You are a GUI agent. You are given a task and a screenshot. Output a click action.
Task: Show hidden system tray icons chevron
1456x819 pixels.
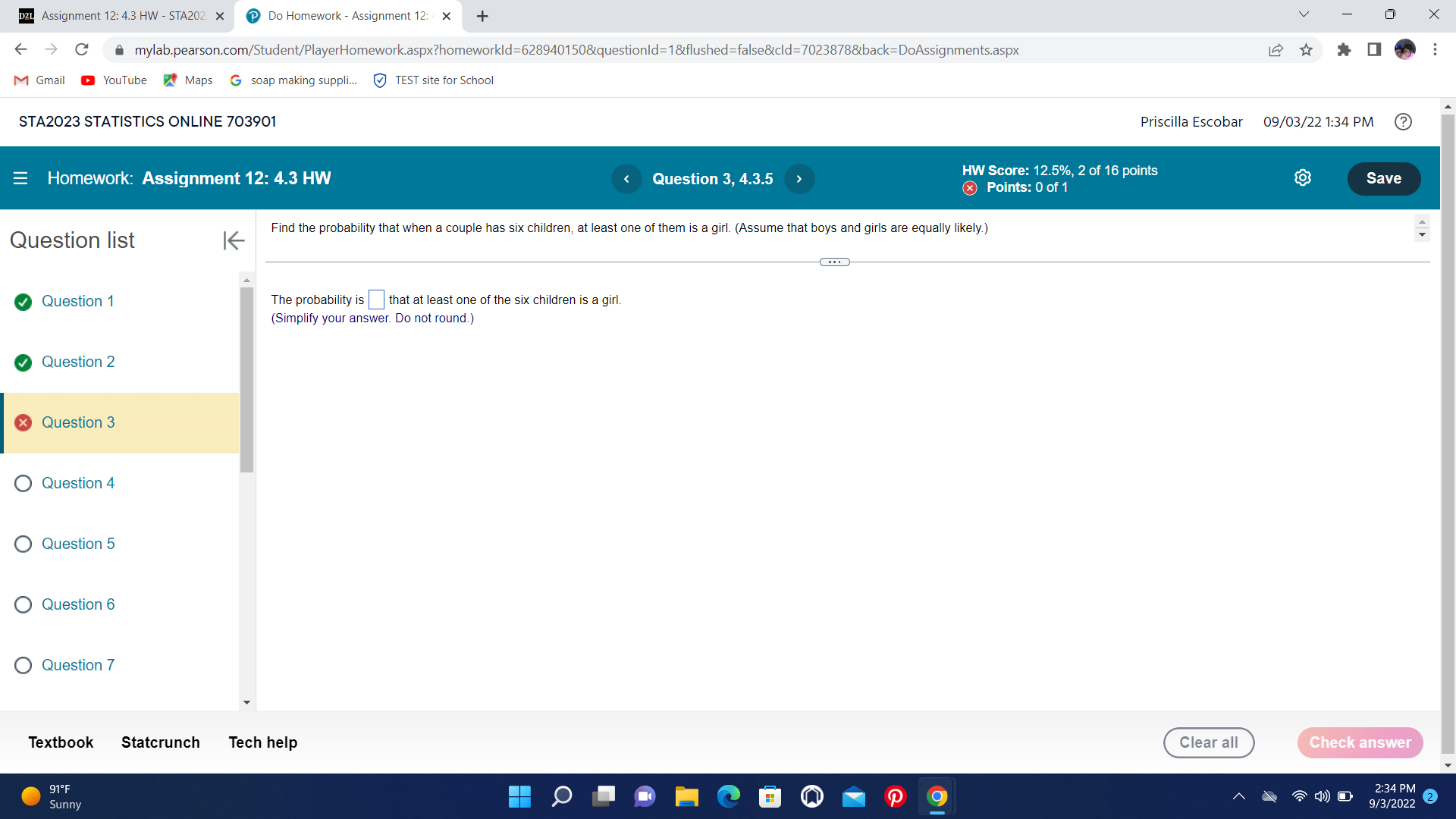pyautogui.click(x=1238, y=796)
